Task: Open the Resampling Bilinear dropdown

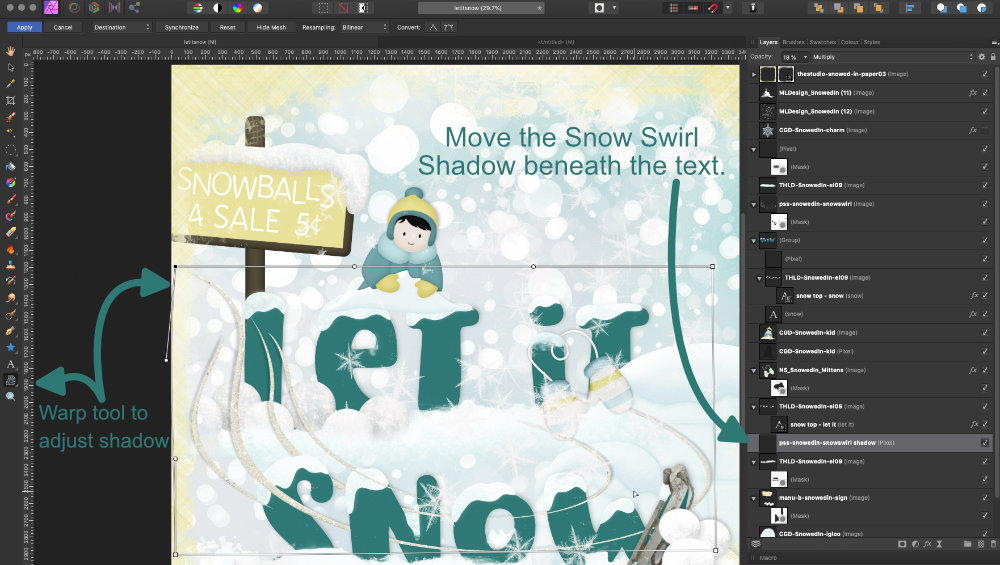Action: pos(364,27)
